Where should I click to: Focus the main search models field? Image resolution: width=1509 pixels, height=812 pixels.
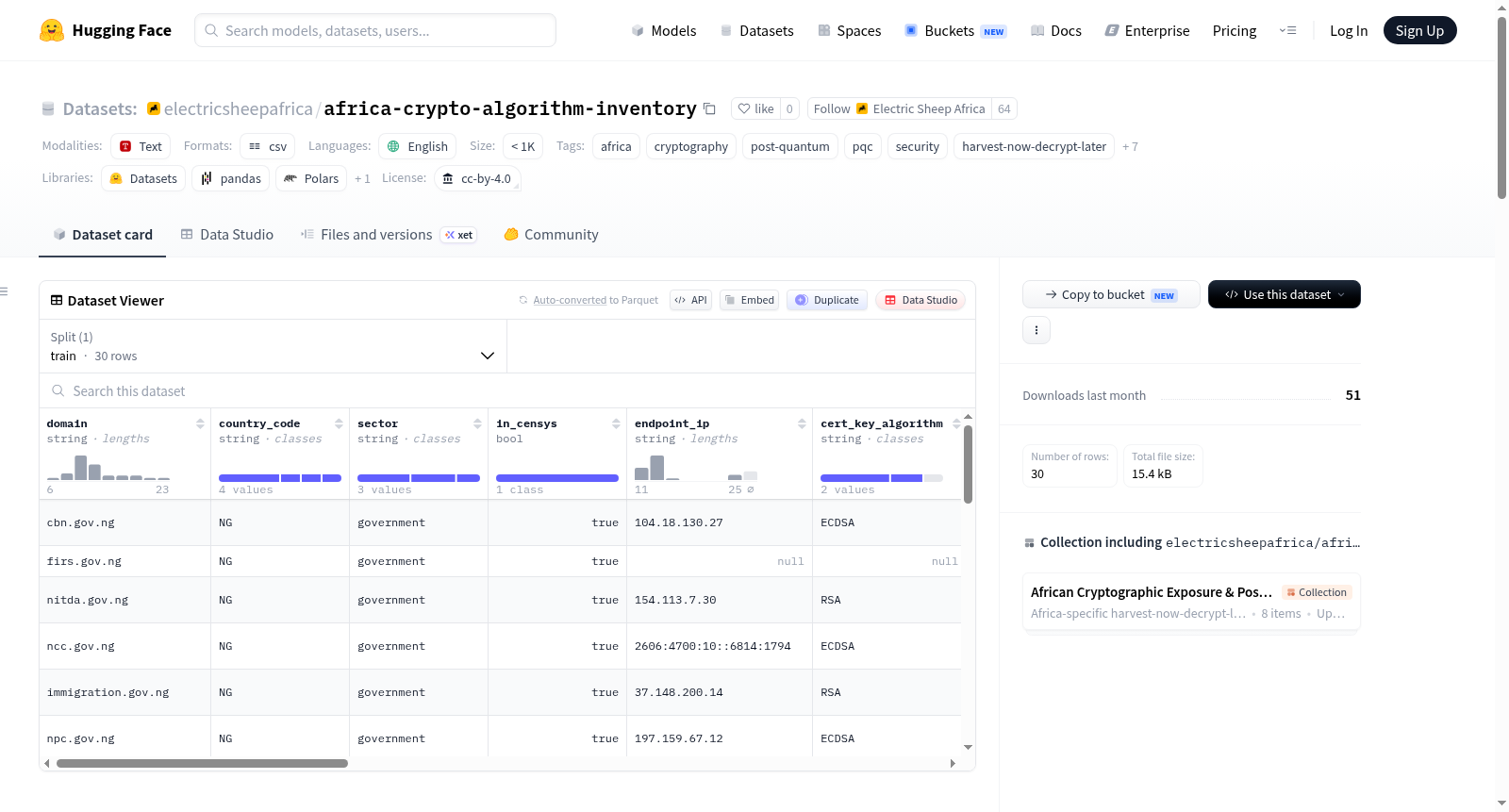point(375,30)
